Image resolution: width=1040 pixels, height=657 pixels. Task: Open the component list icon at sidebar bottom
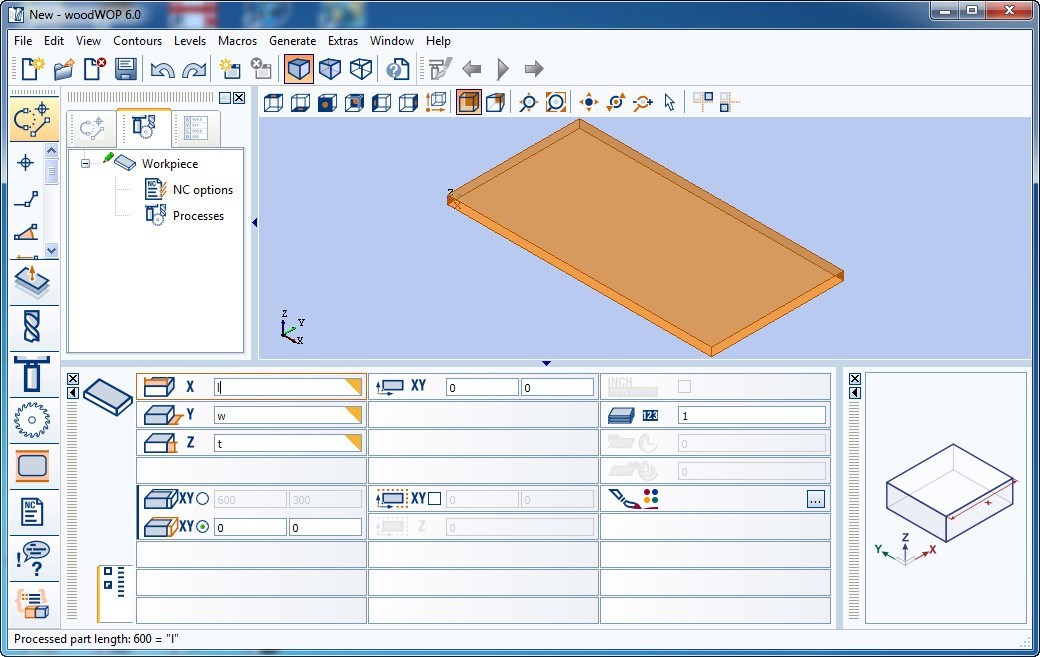click(32, 603)
